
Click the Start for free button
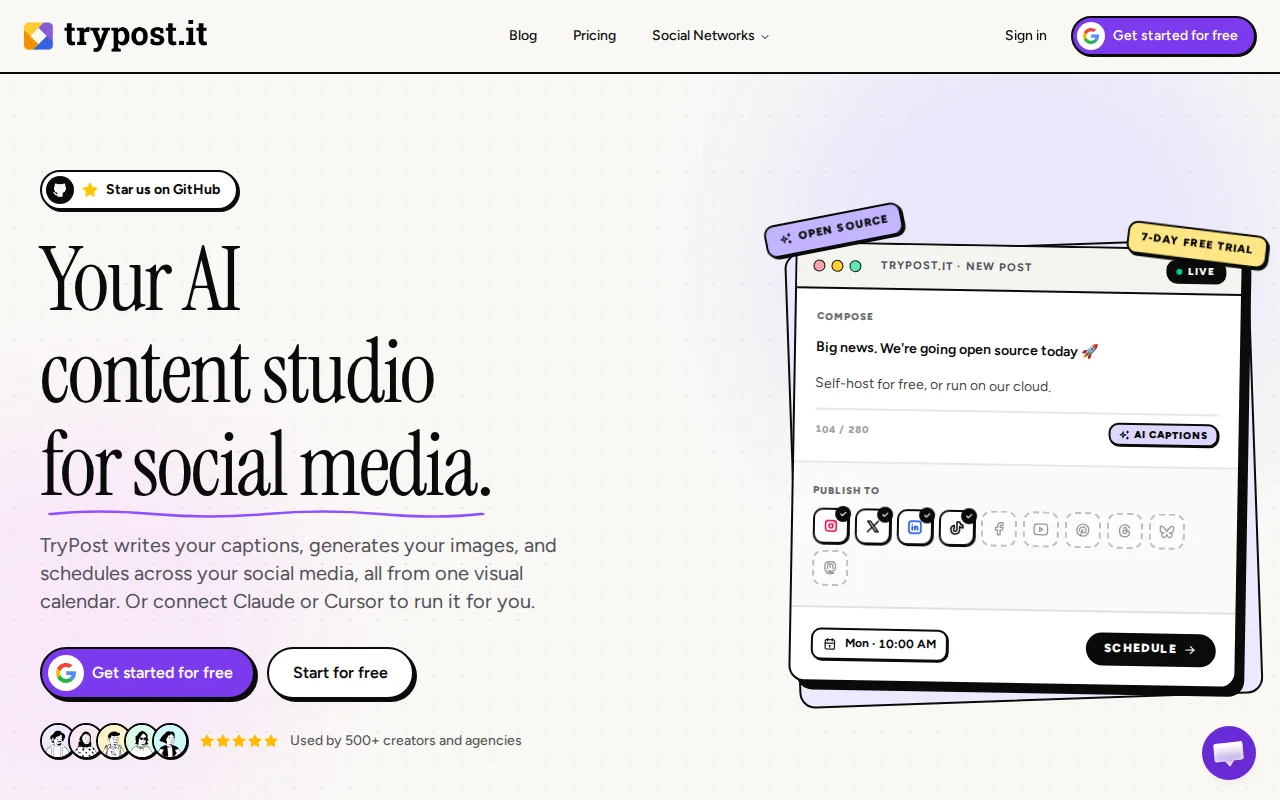[340, 673]
